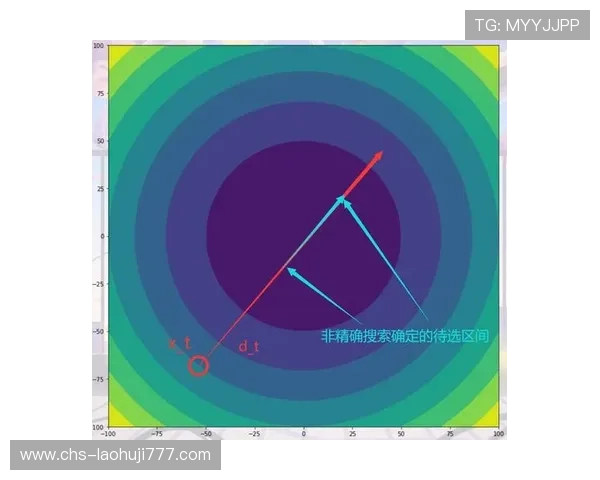Select the red d_t label
Image resolution: width=600 pixels, height=480 pixels.
pos(249,346)
